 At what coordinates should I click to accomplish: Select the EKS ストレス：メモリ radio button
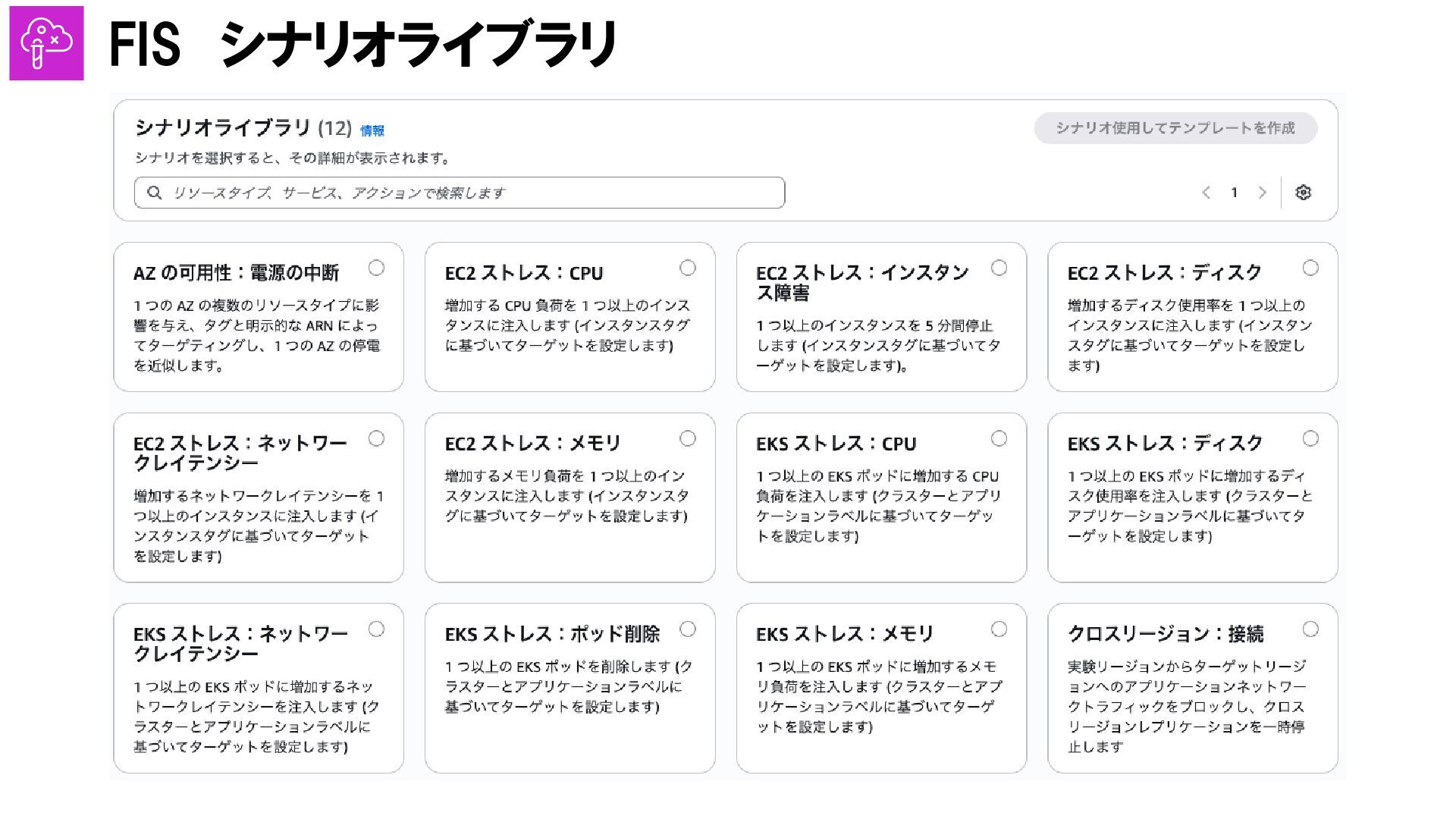[x=999, y=629]
